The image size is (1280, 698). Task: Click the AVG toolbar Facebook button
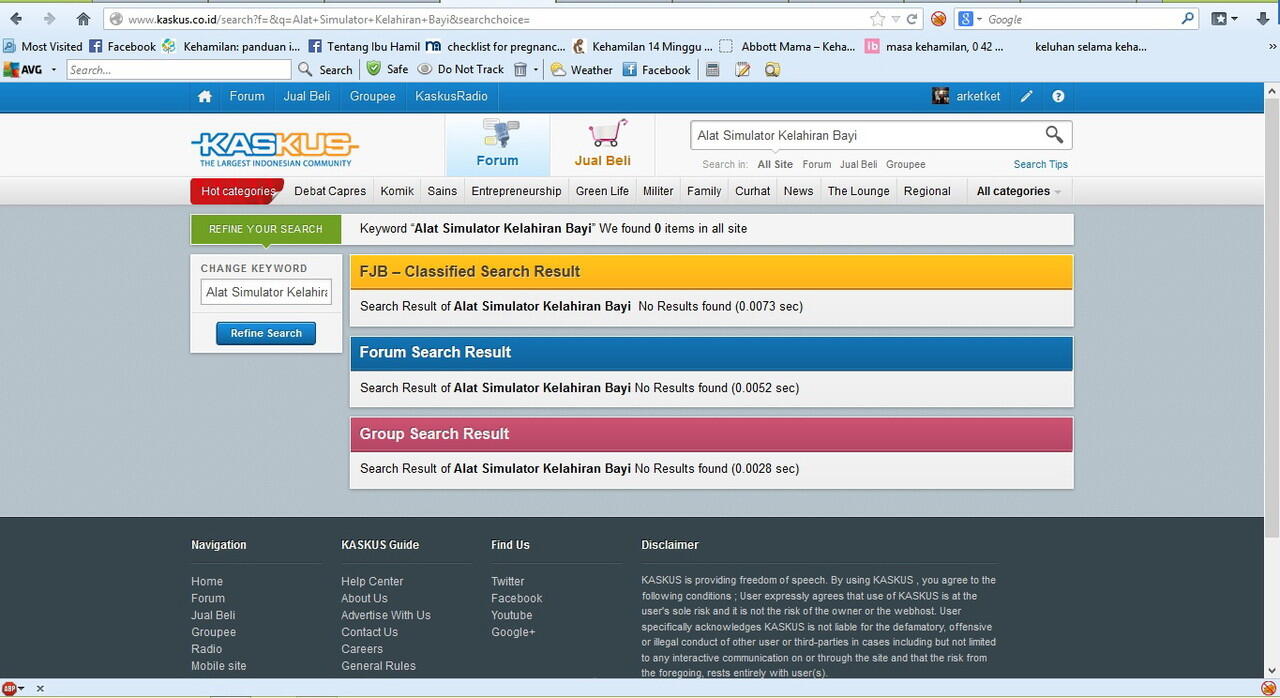pyautogui.click(x=656, y=70)
